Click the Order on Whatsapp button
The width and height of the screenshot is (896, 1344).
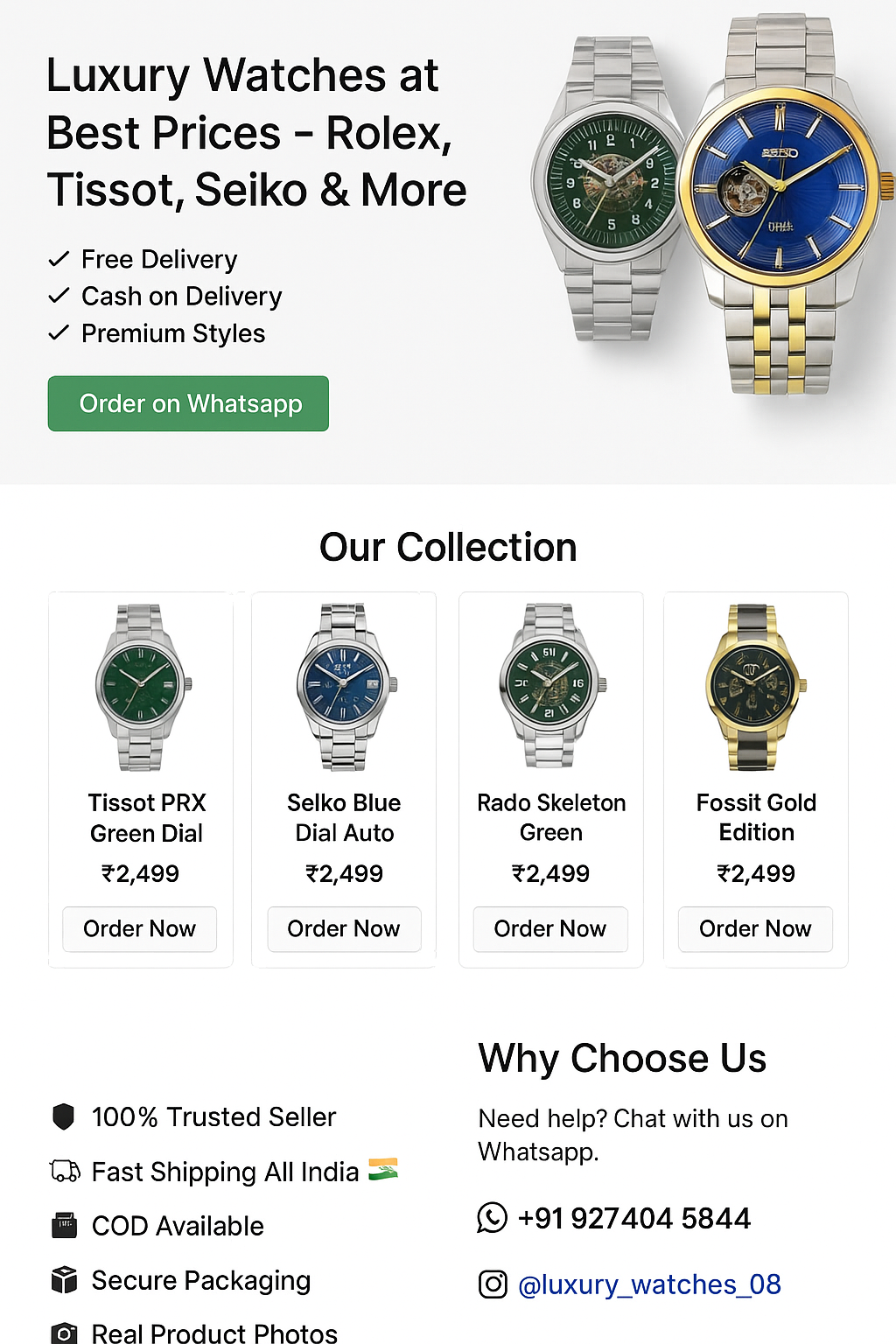pyautogui.click(x=188, y=403)
